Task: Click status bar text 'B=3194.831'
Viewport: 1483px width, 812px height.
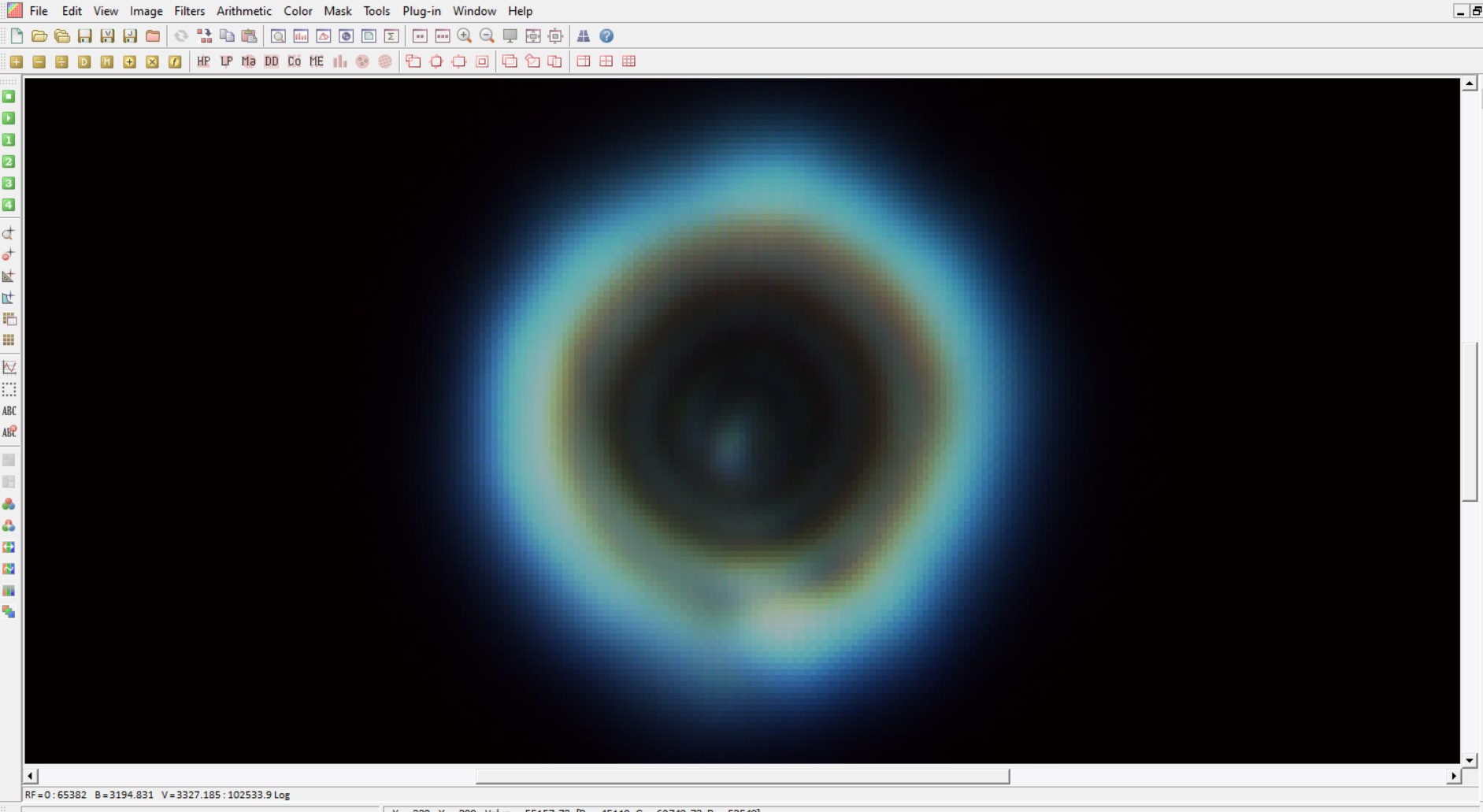Action: (124, 795)
